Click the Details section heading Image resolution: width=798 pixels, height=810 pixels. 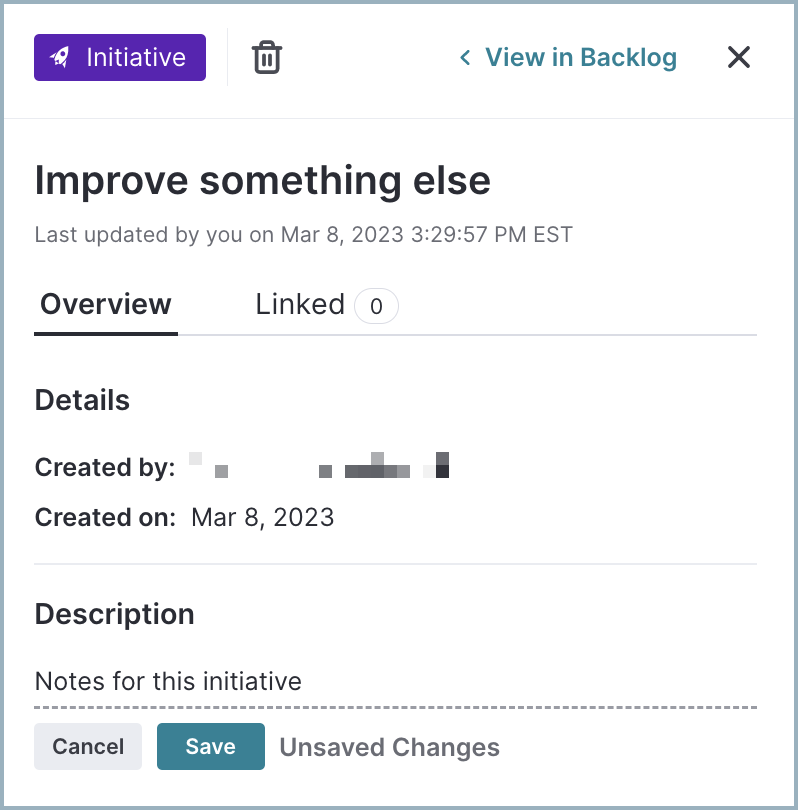pos(82,400)
